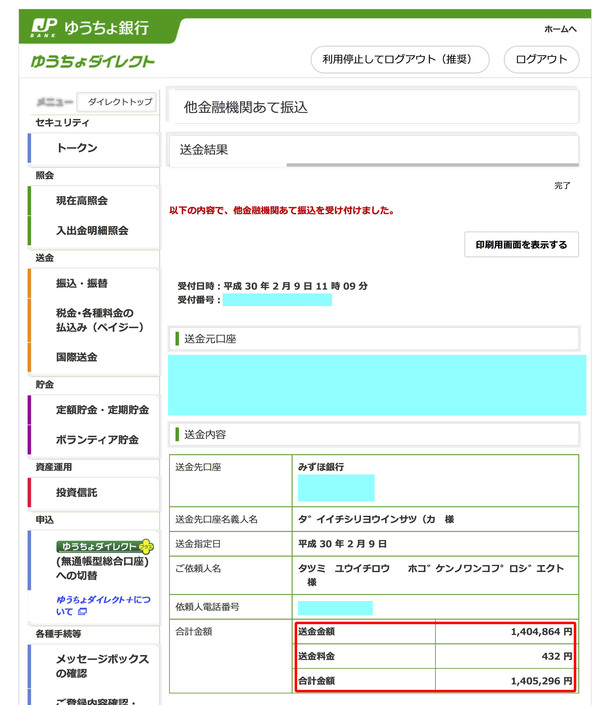Open the ホームへ link

(560, 29)
